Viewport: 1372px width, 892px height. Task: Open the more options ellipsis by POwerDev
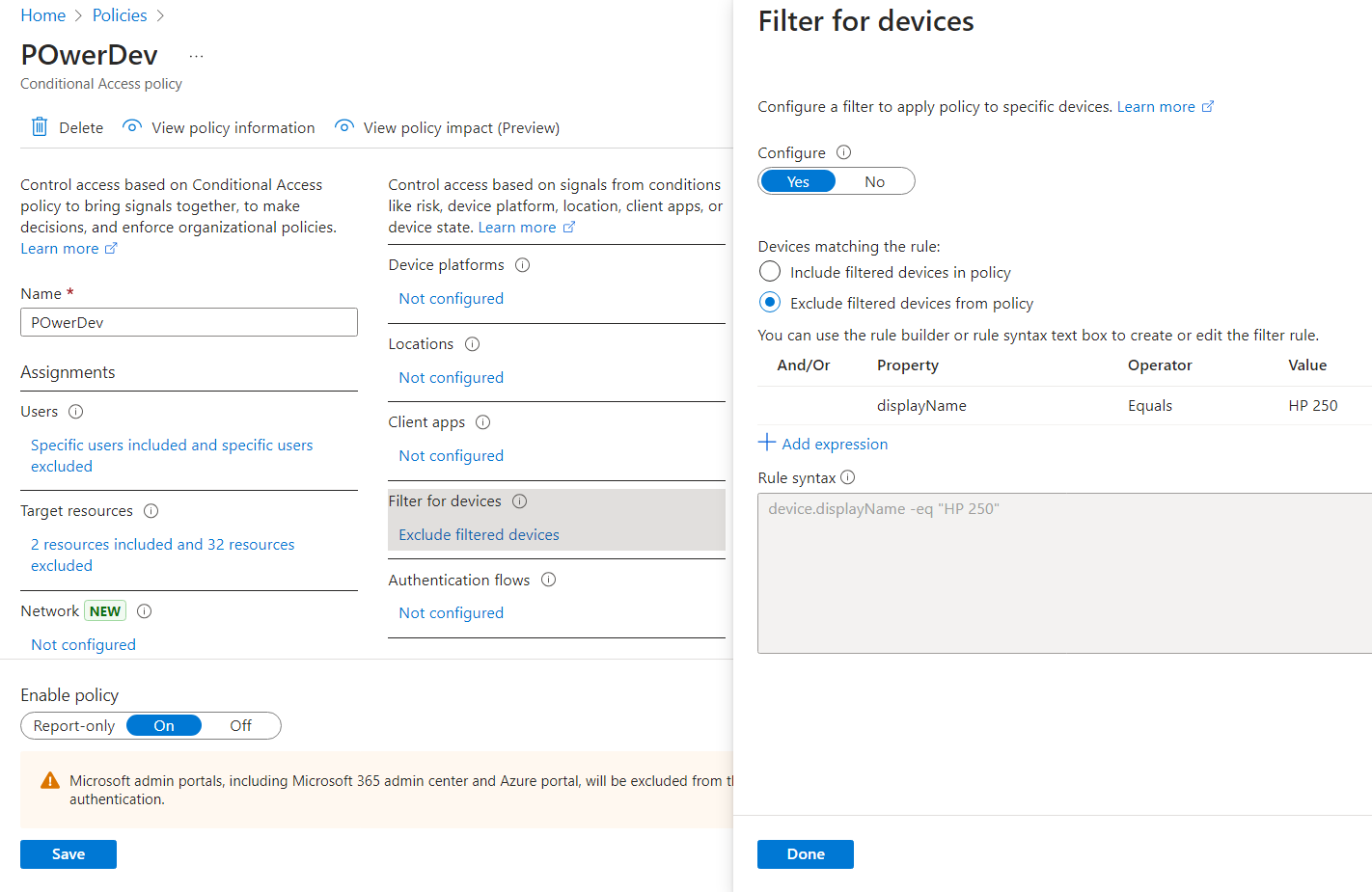pos(197,56)
